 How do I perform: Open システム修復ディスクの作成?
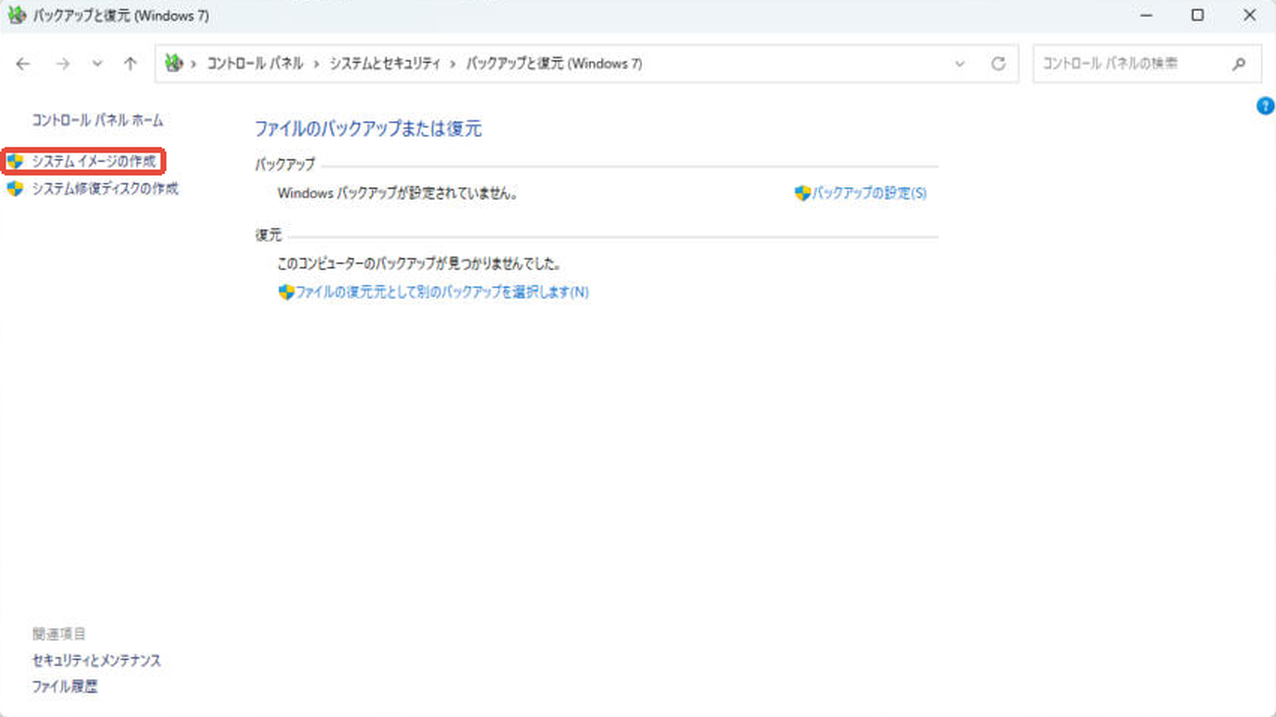(105, 188)
